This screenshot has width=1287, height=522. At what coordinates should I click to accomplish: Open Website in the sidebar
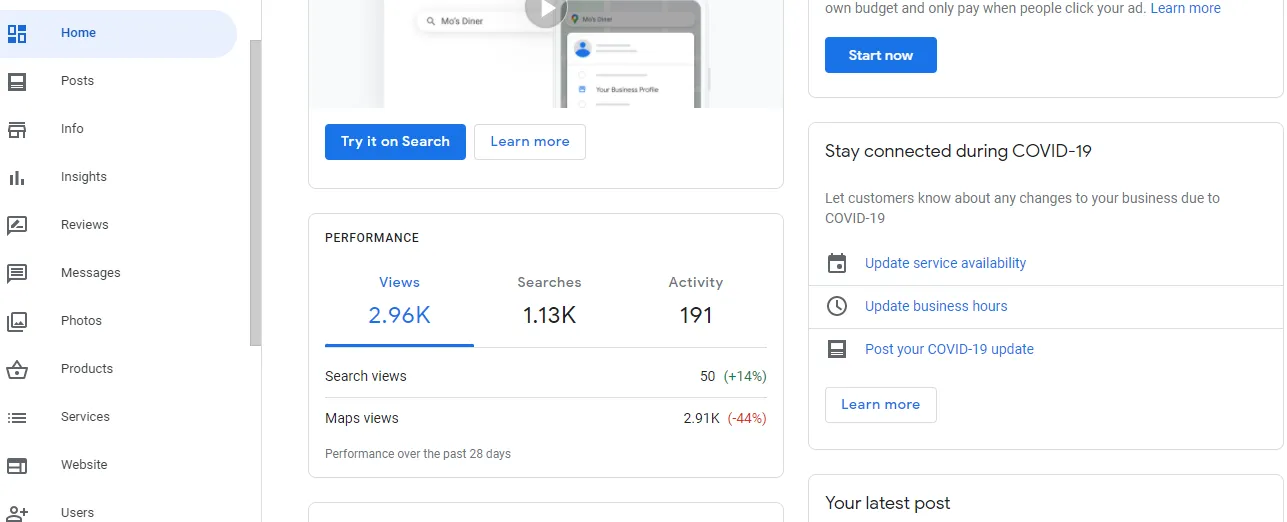pyautogui.click(x=118, y=465)
